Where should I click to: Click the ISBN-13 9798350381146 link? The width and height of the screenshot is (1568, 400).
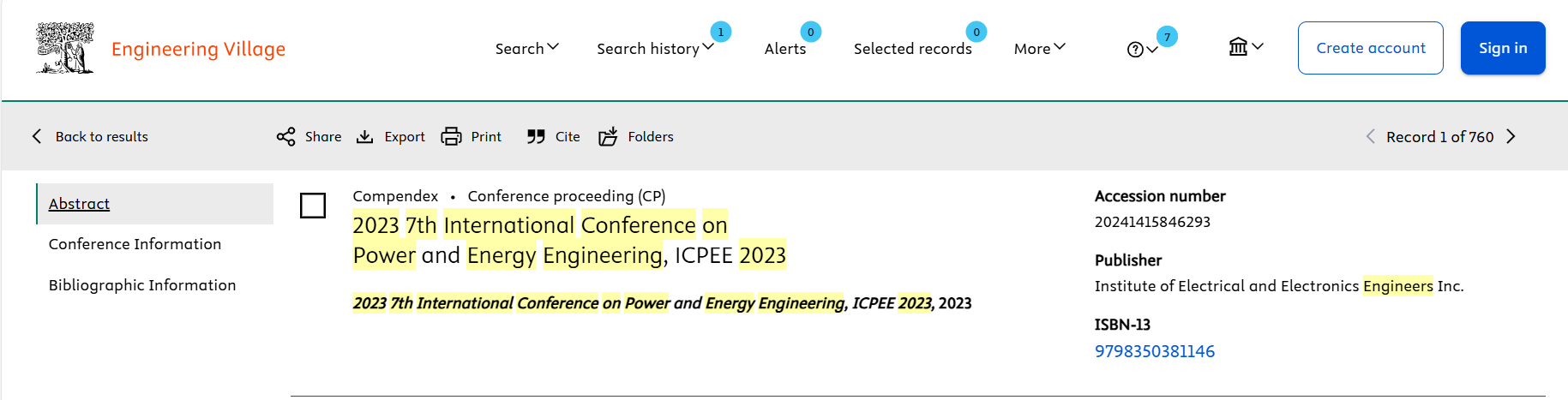point(1155,351)
